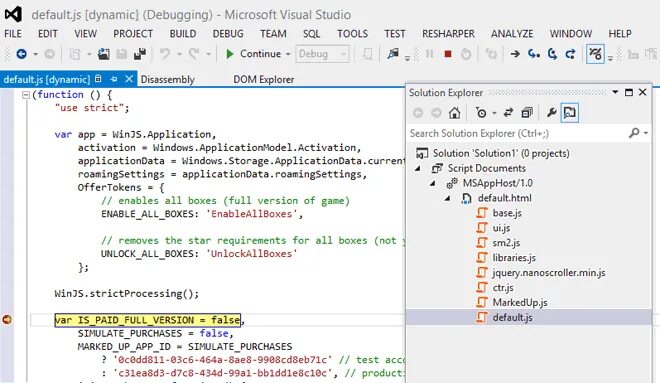
Task: Select default.js in Solution Explorer
Action: [x=512, y=317]
